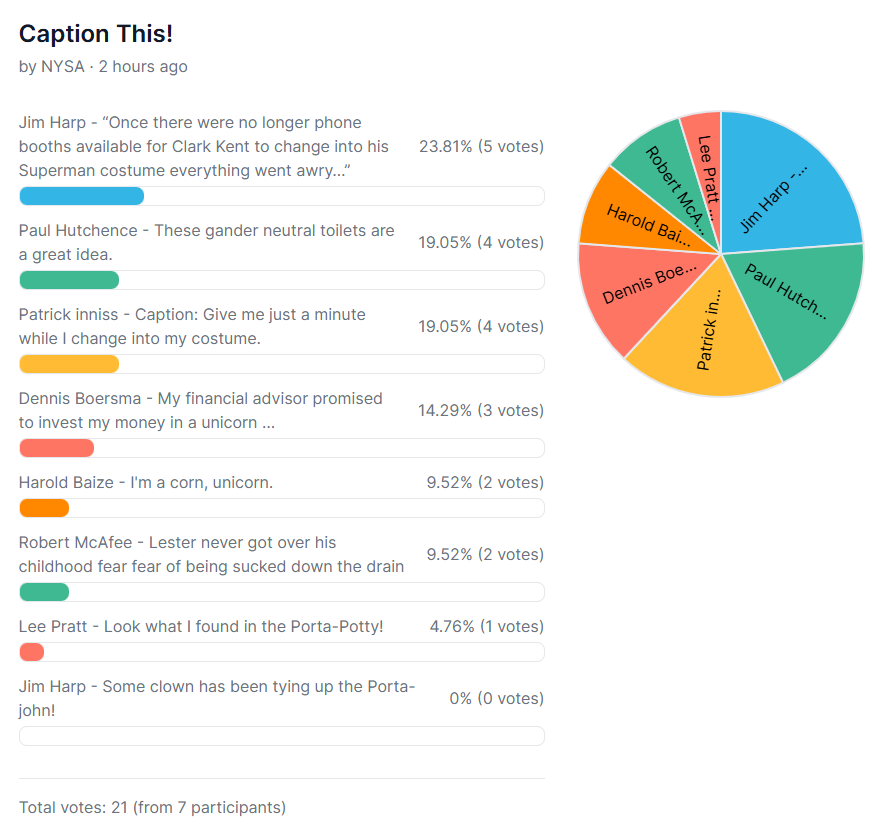Click the "Caption This!" poll title
This screenshot has width=884, height=830.
click(96, 33)
